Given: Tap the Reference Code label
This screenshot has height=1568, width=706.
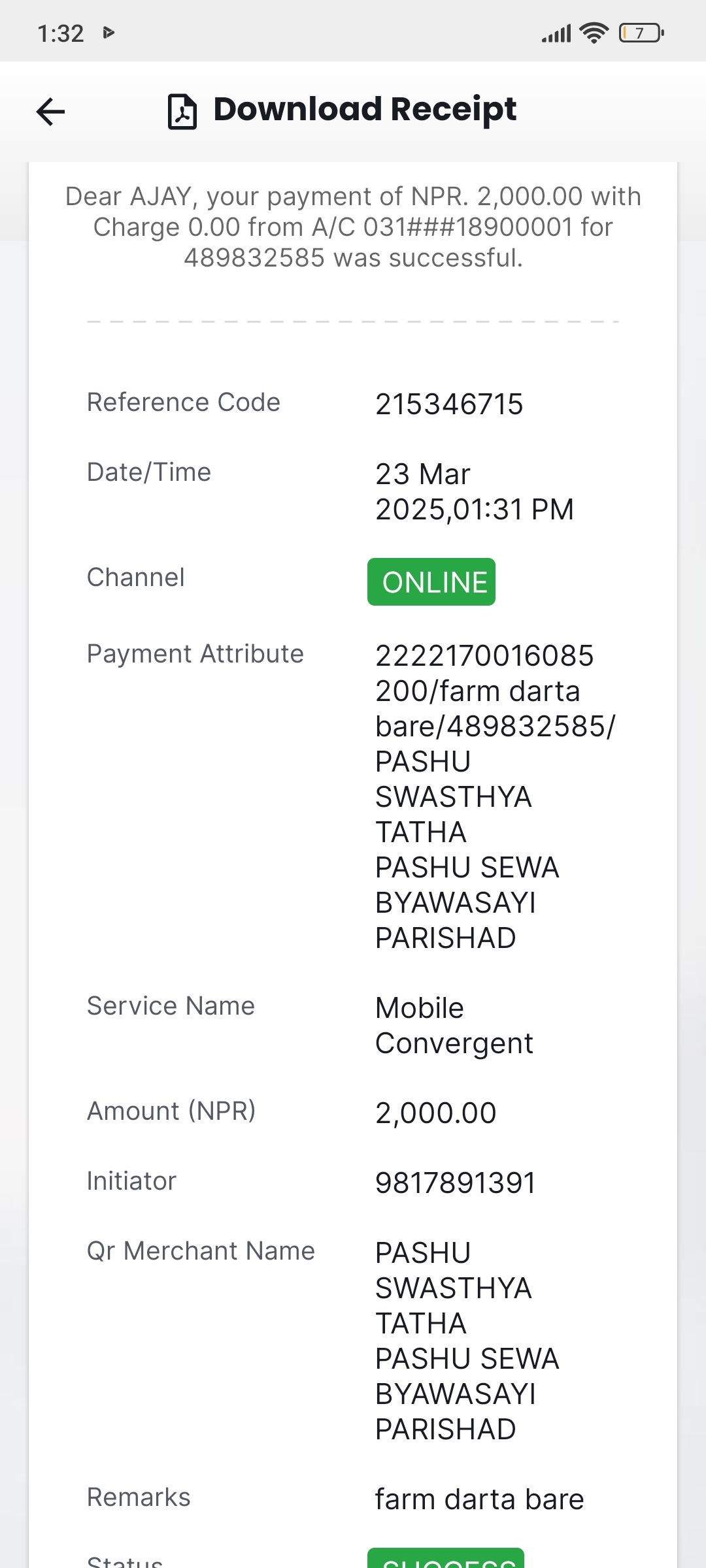Looking at the screenshot, I should (x=184, y=402).
